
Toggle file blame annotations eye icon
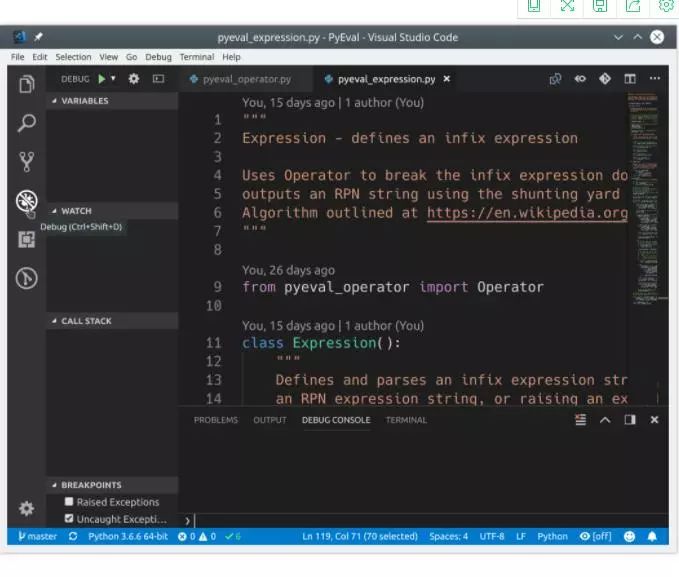tap(580, 79)
